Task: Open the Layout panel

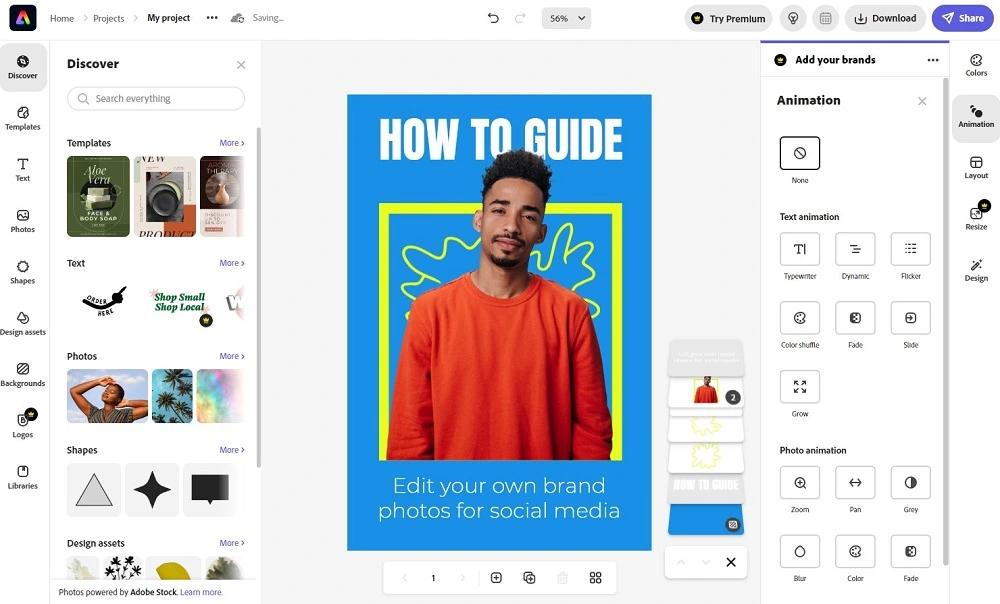Action: (x=975, y=166)
